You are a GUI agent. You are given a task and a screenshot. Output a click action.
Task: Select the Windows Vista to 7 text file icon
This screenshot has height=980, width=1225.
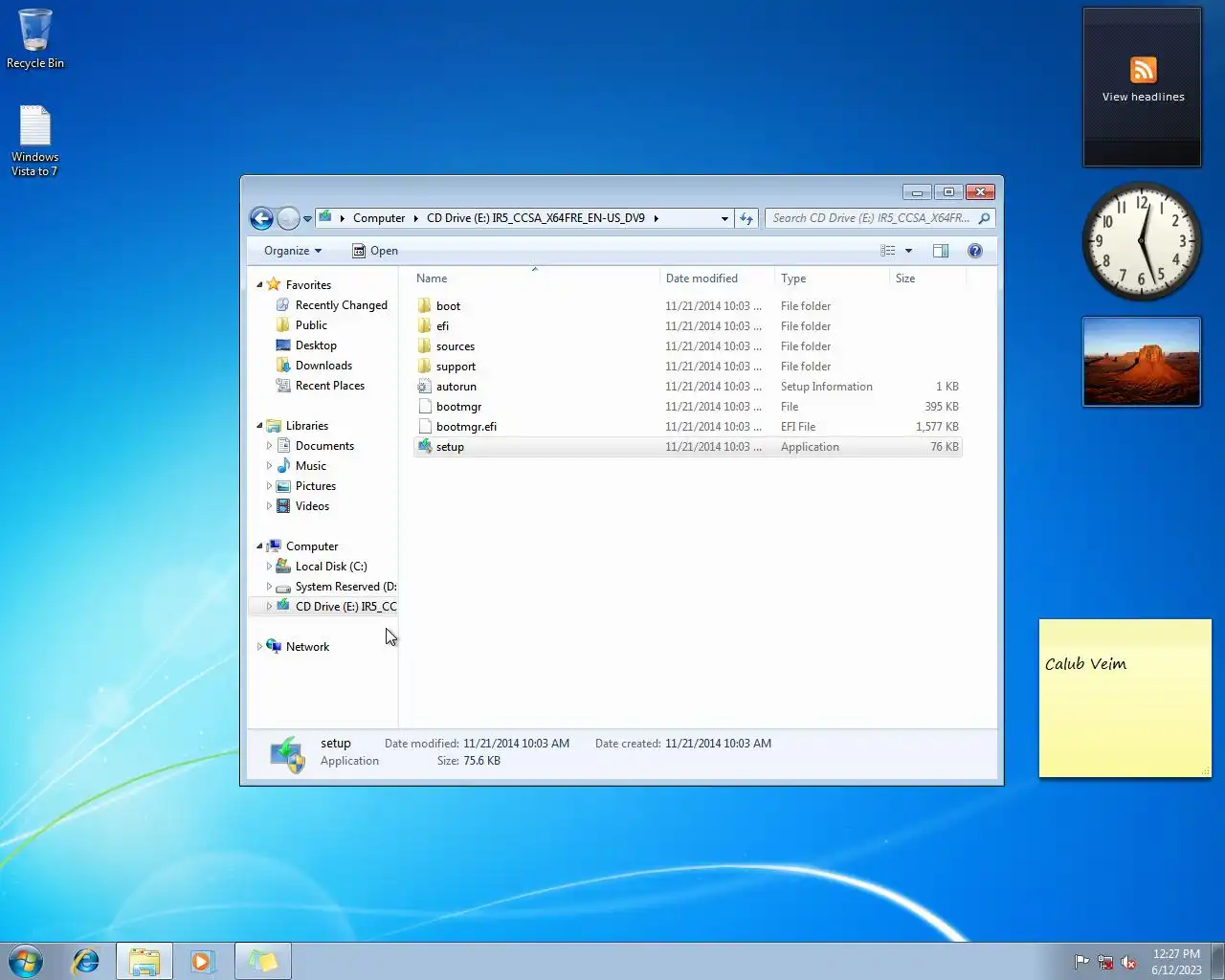click(34, 140)
